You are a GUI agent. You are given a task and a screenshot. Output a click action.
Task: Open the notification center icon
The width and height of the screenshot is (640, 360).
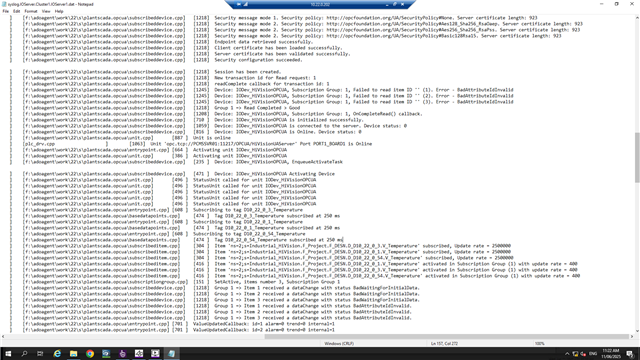click(630, 354)
